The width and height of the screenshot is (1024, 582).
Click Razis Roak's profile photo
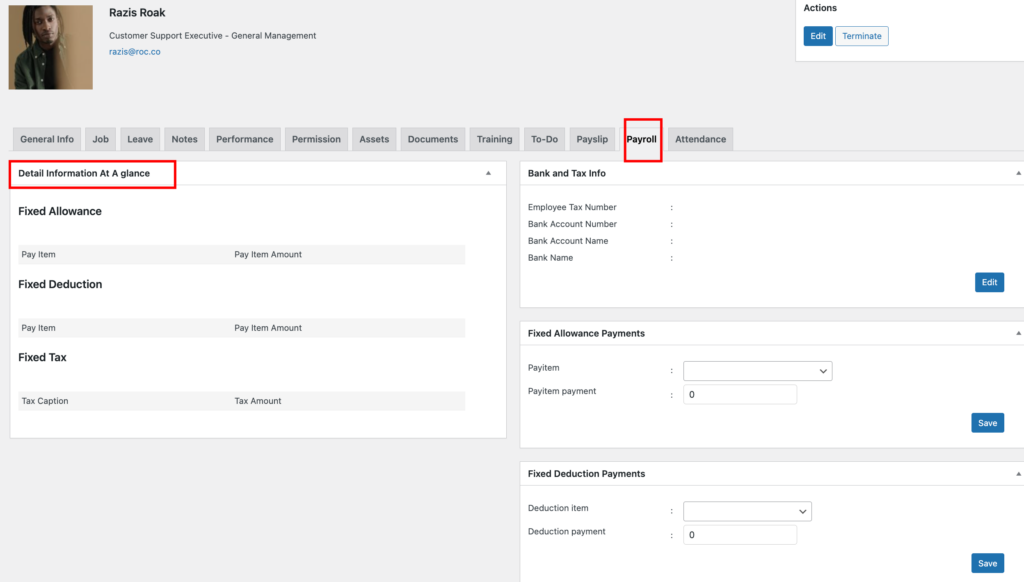50,47
